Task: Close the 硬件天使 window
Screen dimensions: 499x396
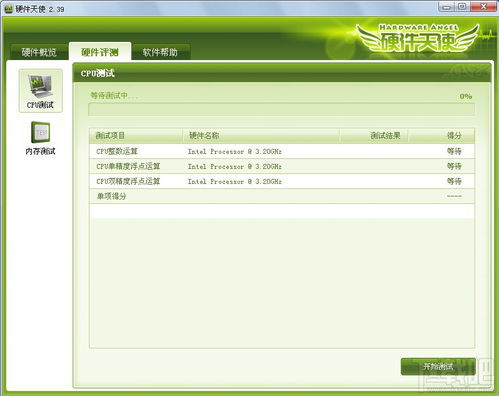Action: [x=483, y=7]
